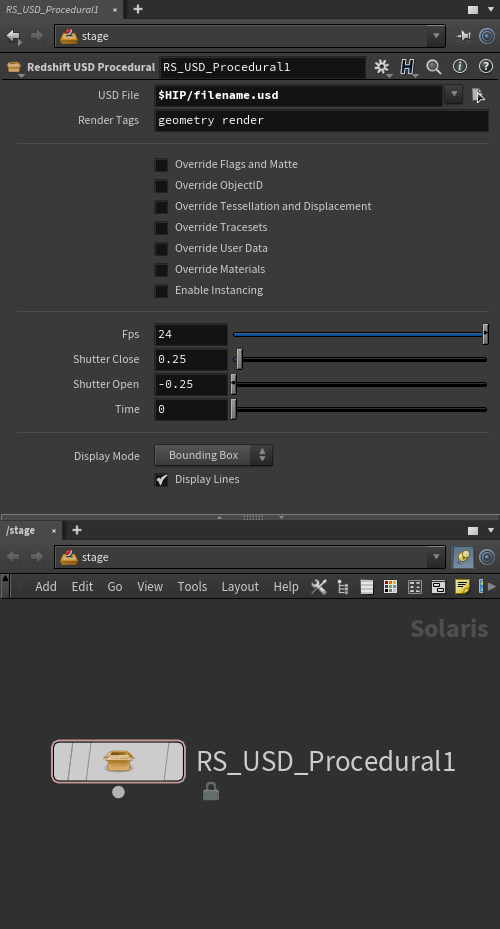The height and width of the screenshot is (929, 500).
Task: Select the RS_USD_Procedural1 node box icon
Action: coord(118,761)
